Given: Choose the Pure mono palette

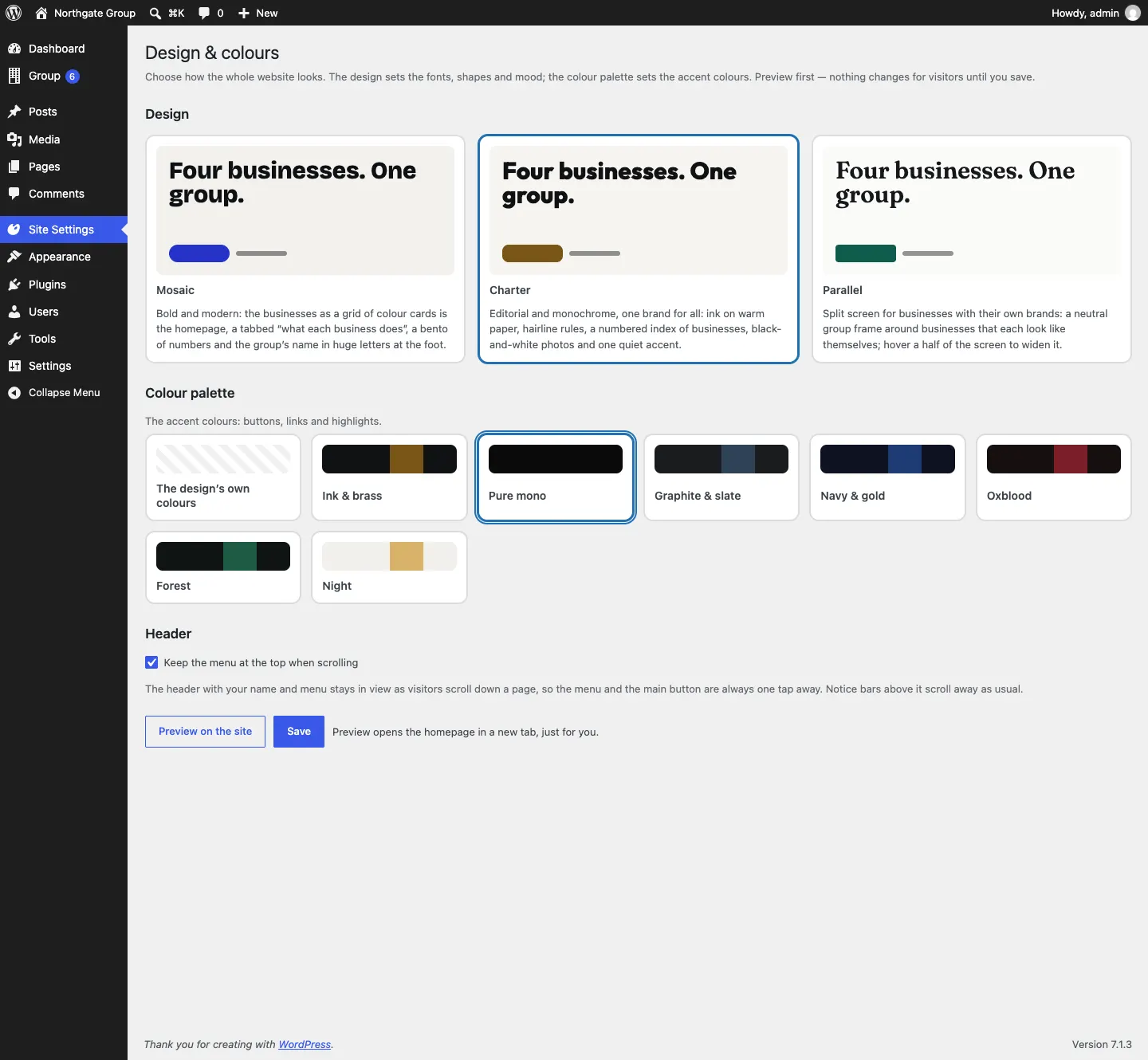Looking at the screenshot, I should (x=556, y=477).
